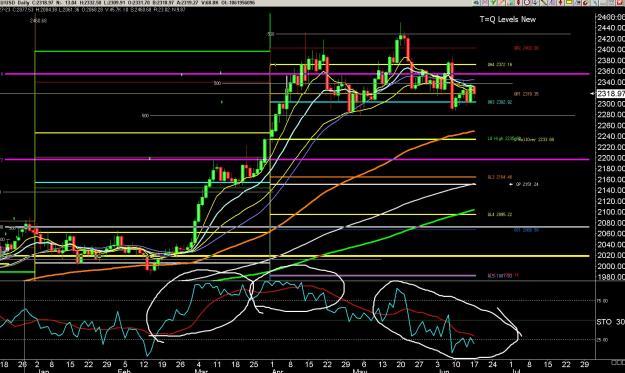The width and height of the screenshot is (625, 373).
Task: Click date label 17 on the time axis
Action: (474, 364)
